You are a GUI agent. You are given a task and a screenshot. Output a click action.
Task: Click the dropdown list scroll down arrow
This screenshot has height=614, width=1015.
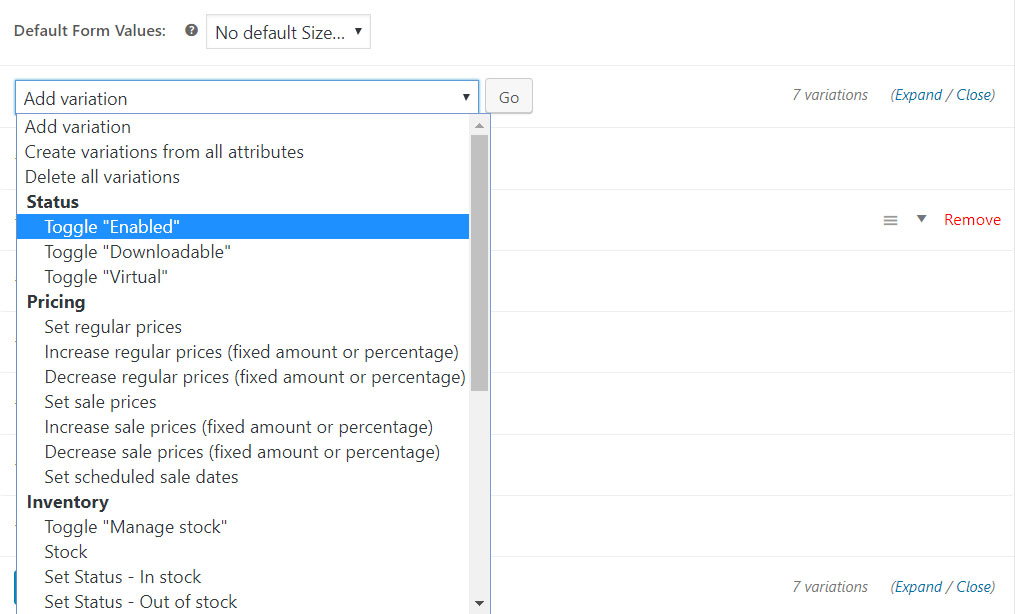(480, 603)
